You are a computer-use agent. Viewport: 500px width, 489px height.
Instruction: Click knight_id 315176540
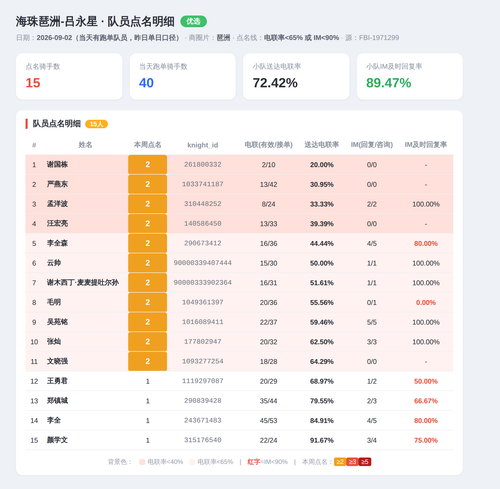(x=203, y=440)
